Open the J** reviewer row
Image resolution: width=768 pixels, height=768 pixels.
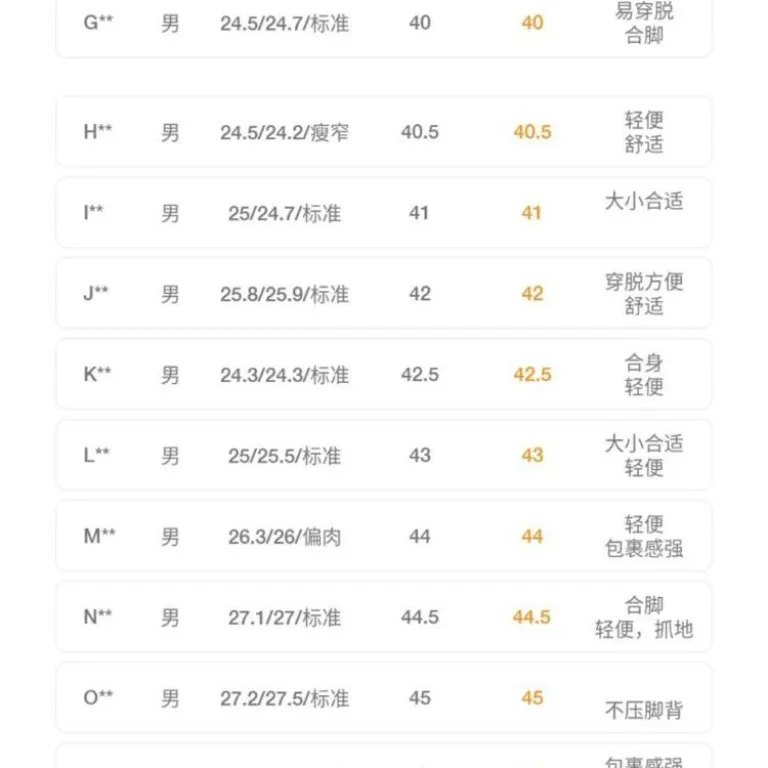pyautogui.click(x=384, y=294)
